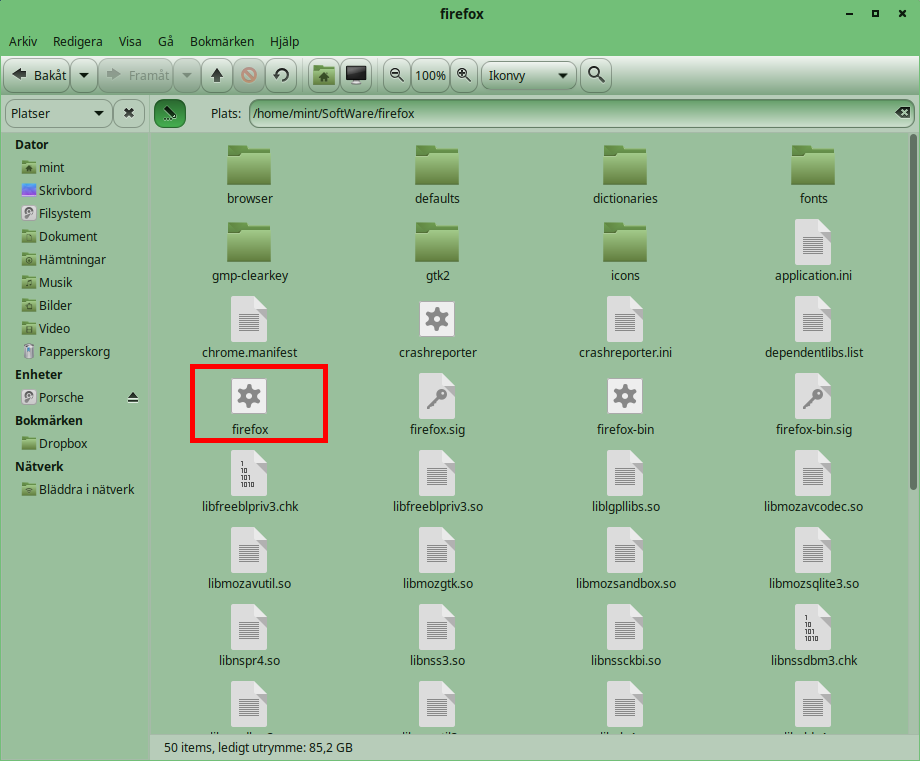The height and width of the screenshot is (761, 920).
Task: Open the Bokmärken menu
Action: pyautogui.click(x=222, y=42)
